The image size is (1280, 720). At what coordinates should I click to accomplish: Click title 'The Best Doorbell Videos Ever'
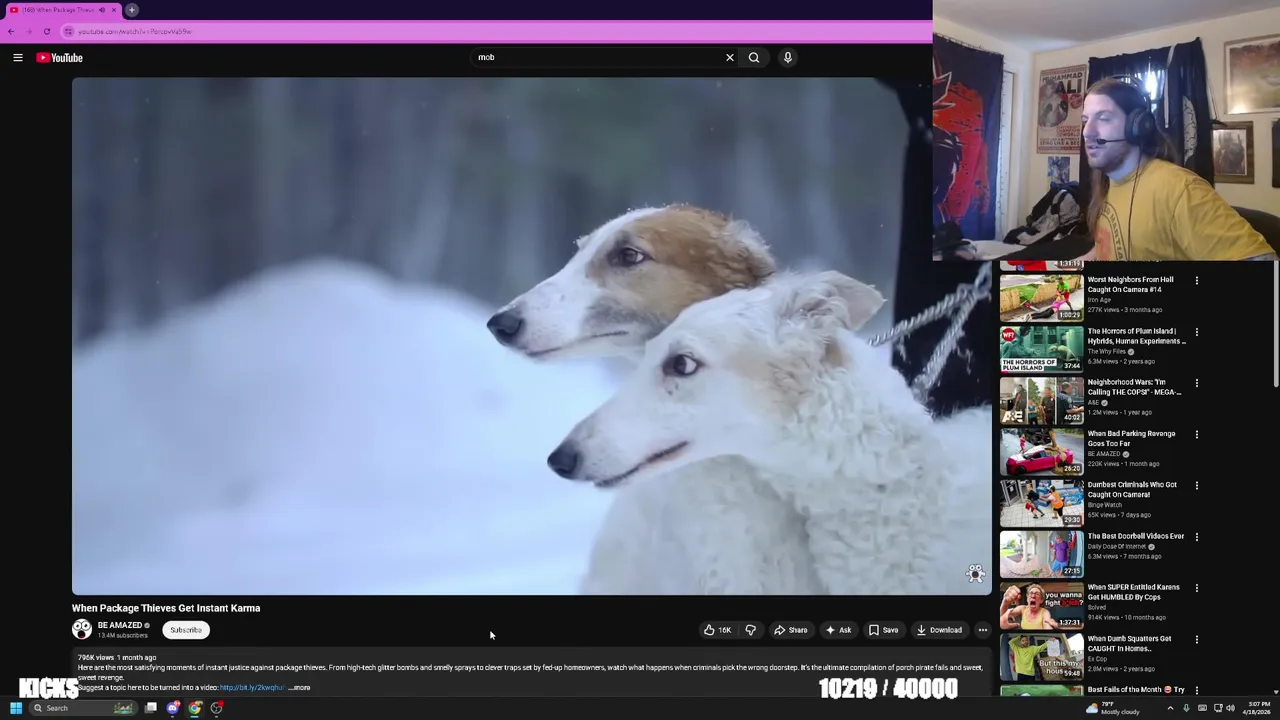(x=1135, y=536)
